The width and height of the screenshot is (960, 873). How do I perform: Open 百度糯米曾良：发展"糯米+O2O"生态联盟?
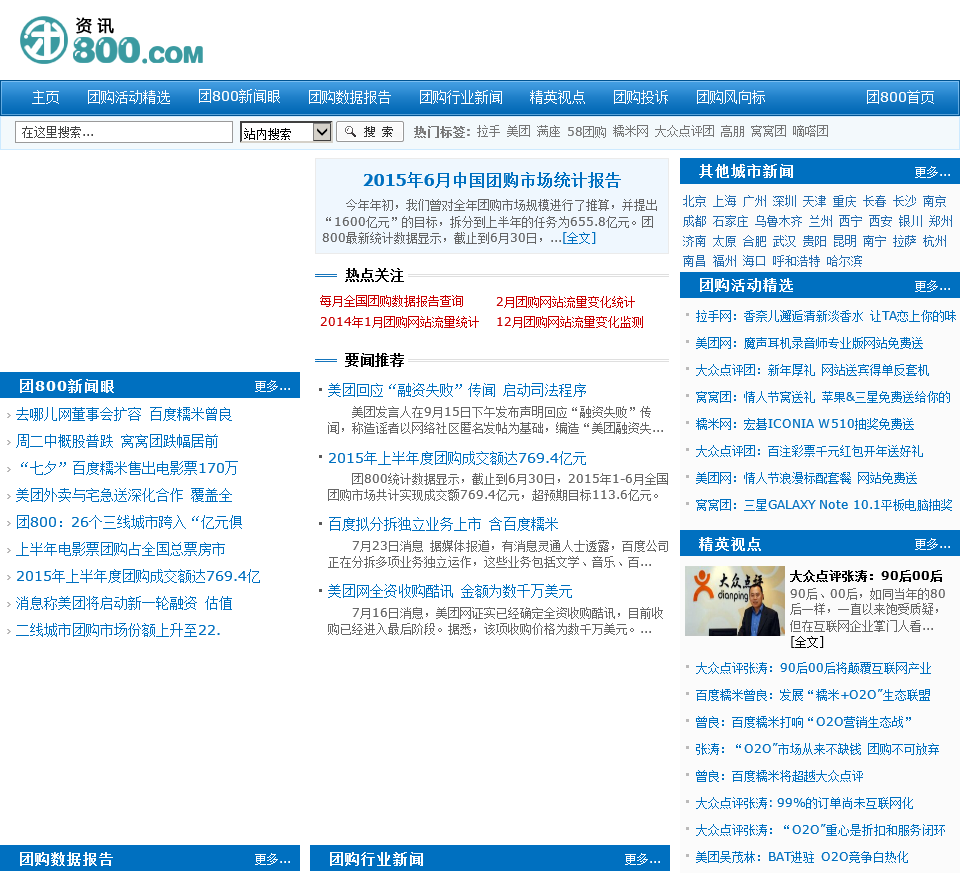pyautogui.click(x=813, y=695)
